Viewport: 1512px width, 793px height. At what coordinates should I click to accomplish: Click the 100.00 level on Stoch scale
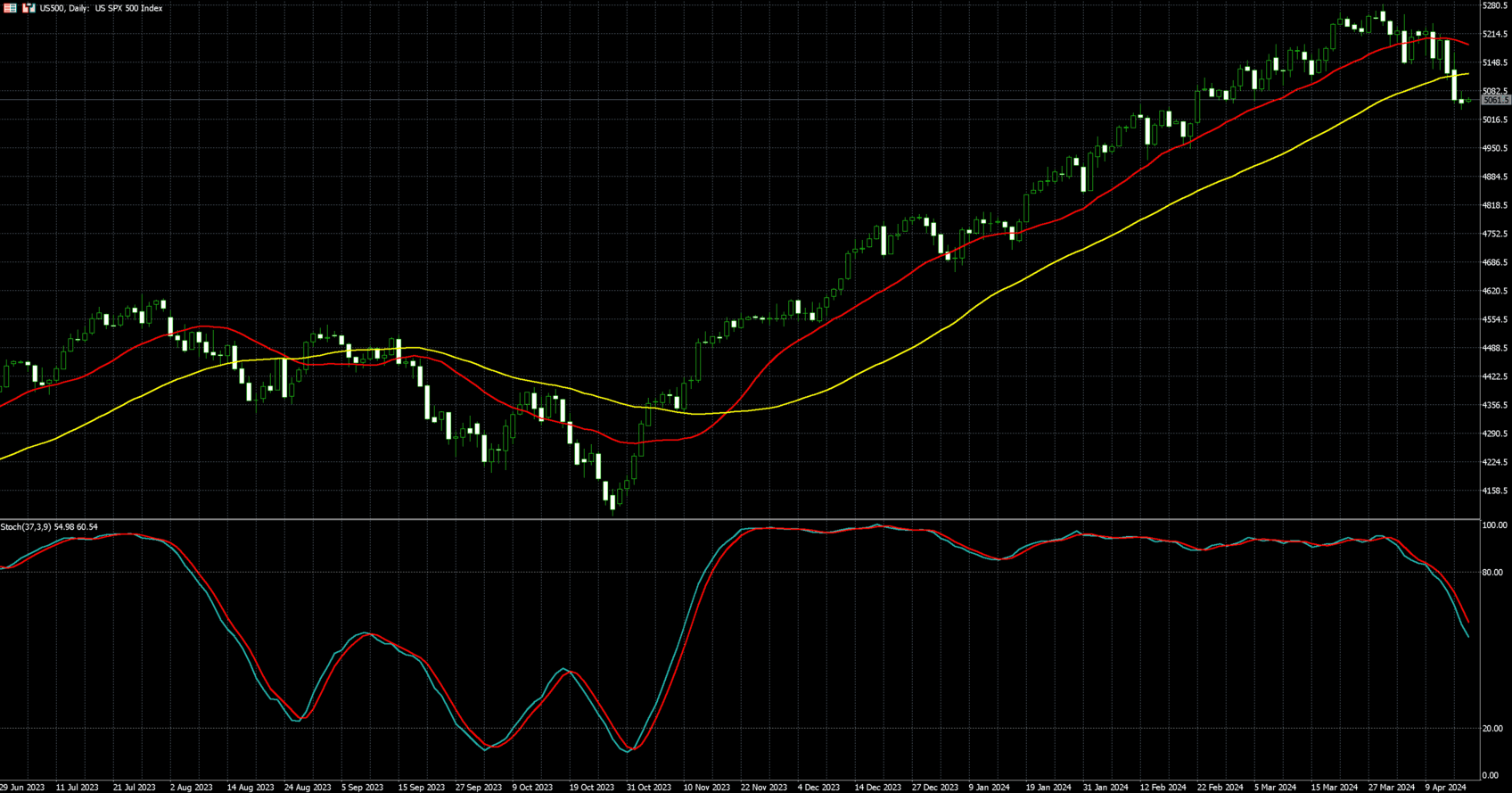coord(1494,525)
